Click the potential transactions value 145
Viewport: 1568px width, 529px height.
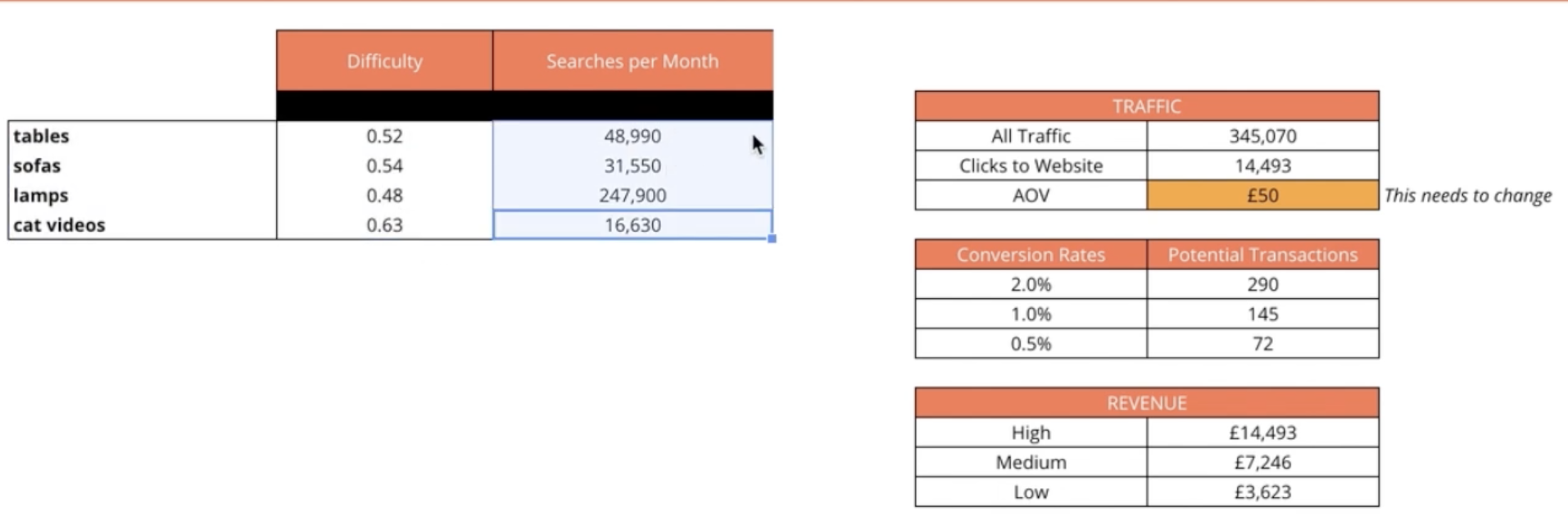(x=1262, y=314)
